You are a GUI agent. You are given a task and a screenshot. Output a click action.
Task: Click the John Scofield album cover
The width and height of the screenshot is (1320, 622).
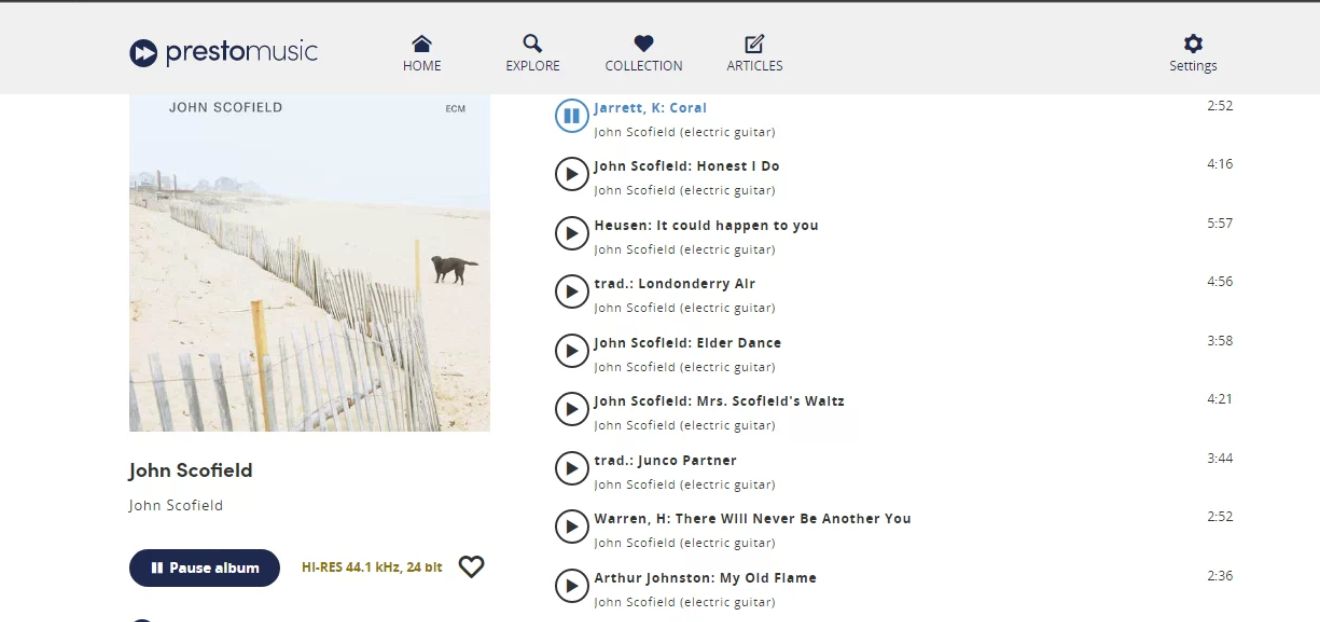tap(309, 263)
